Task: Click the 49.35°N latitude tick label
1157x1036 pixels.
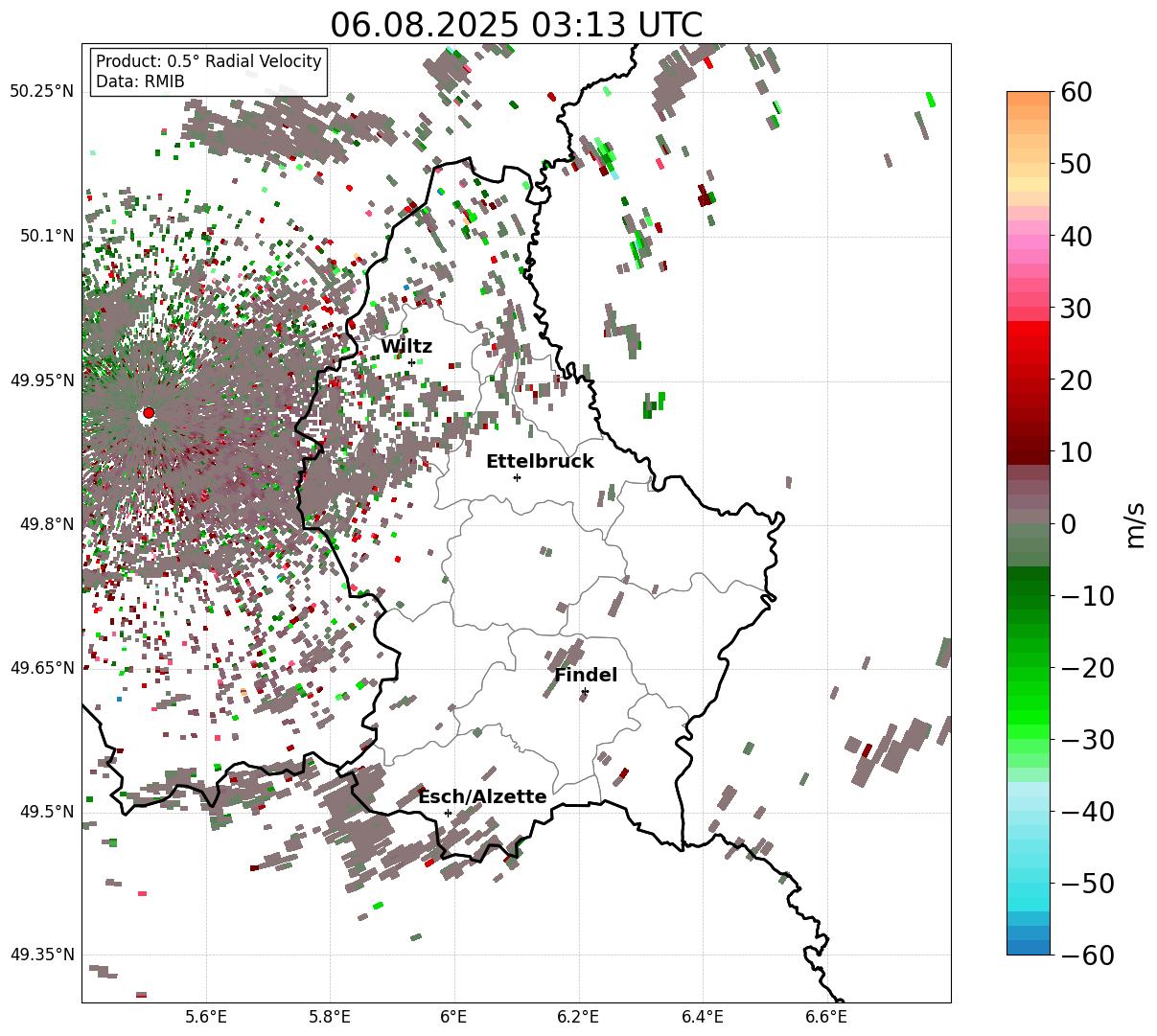Action: pos(42,955)
